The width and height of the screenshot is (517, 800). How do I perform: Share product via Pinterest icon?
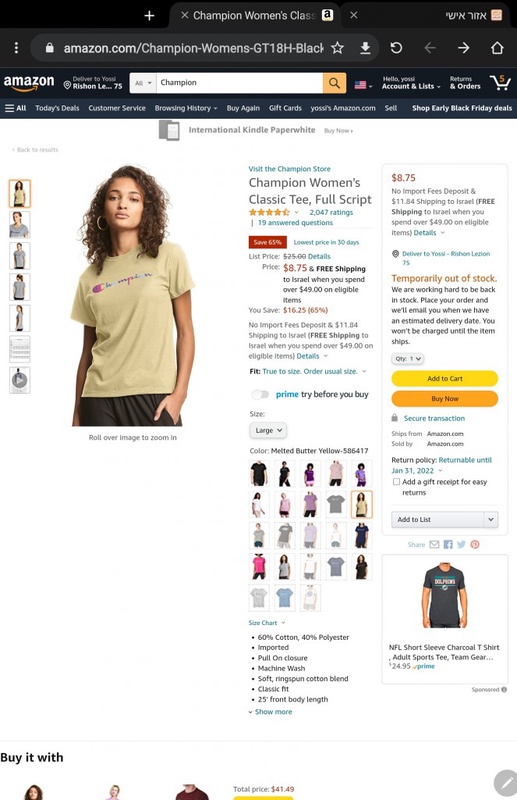[475, 544]
